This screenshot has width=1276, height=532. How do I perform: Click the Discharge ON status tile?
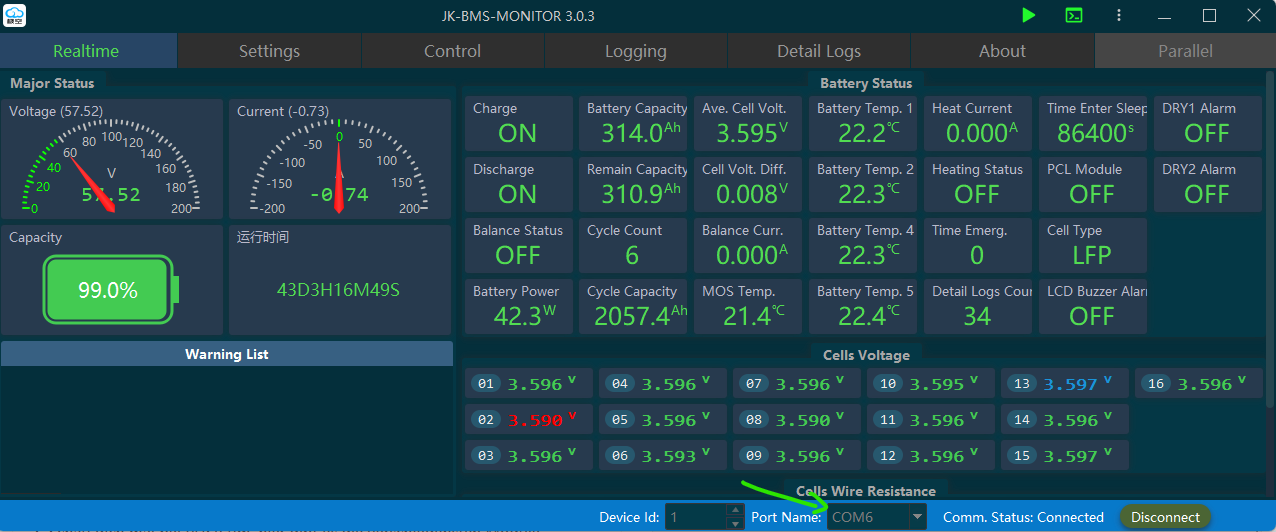click(519, 184)
